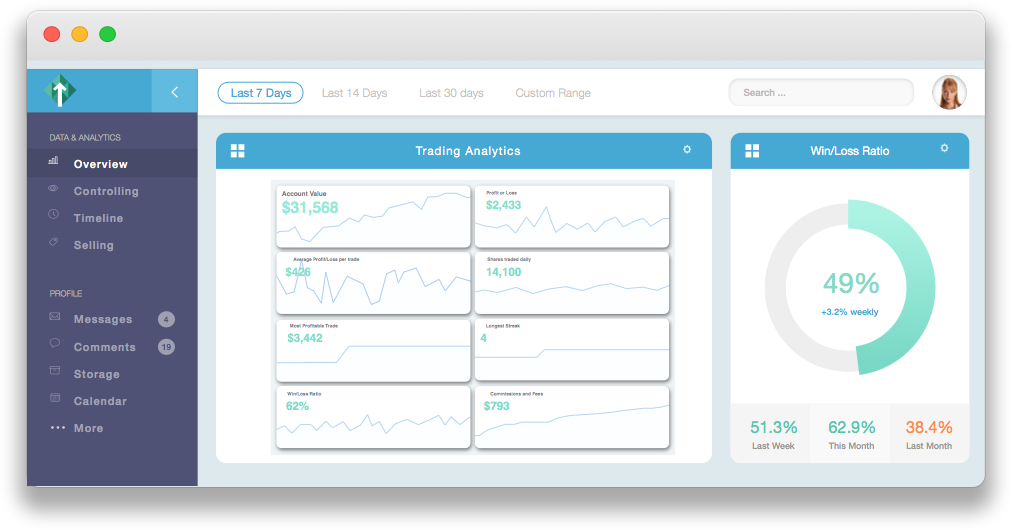The width and height of the screenshot is (1012, 530).
Task: Open the Account Value $31,568 card
Action: (x=374, y=217)
